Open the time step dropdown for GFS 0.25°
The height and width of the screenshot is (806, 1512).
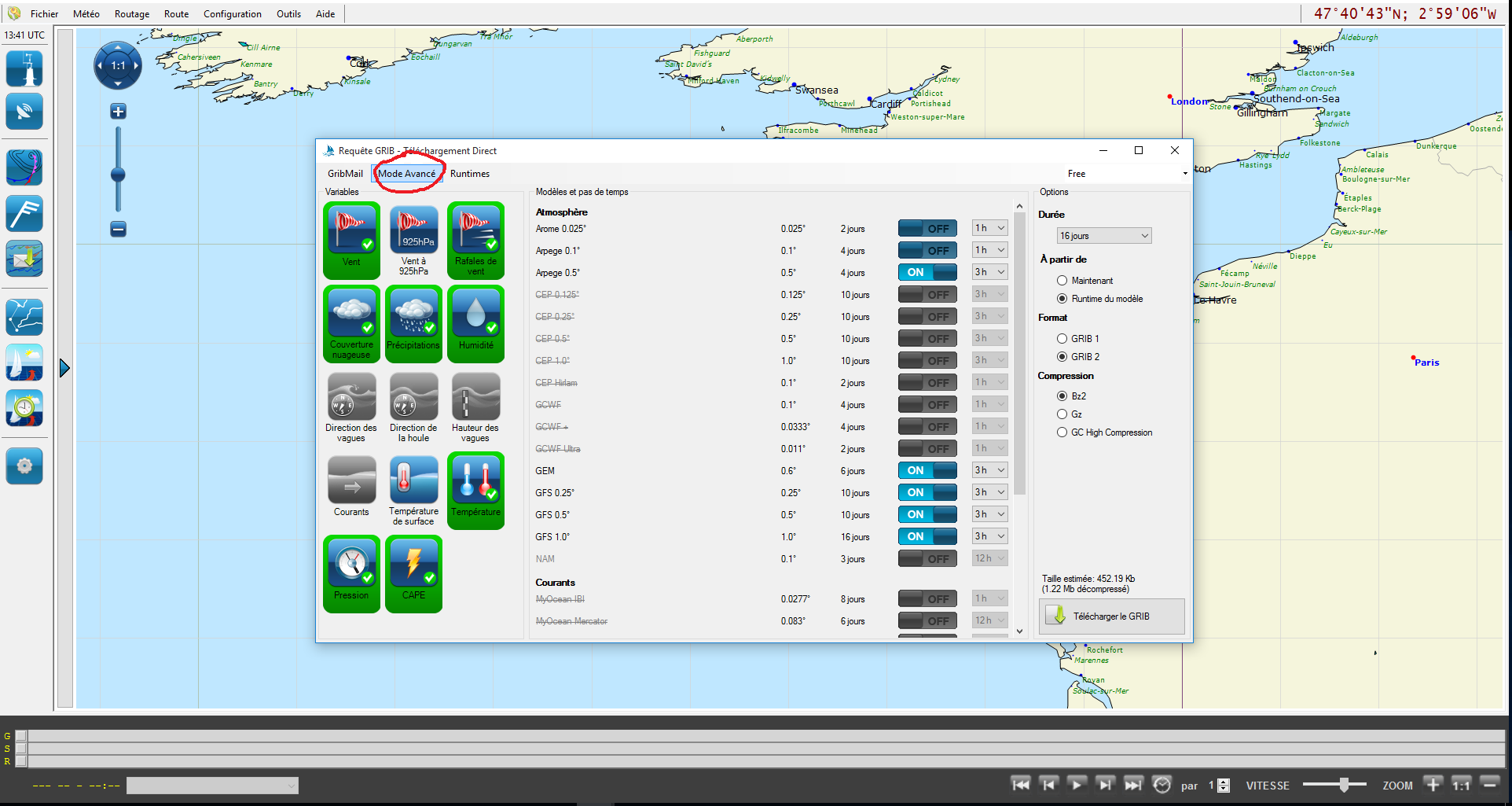tap(989, 492)
